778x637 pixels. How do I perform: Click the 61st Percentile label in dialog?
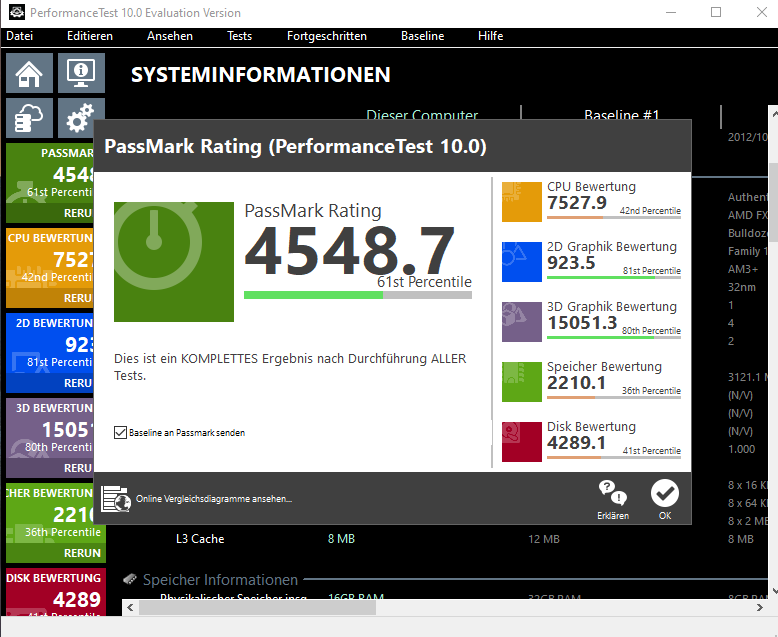click(x=424, y=282)
